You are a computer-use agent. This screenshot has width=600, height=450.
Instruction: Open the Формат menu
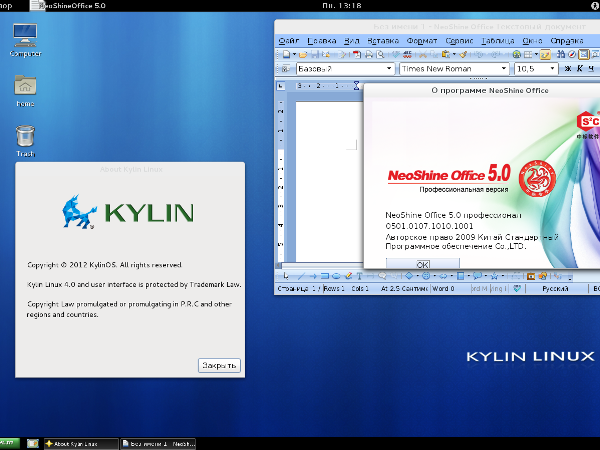click(422, 40)
